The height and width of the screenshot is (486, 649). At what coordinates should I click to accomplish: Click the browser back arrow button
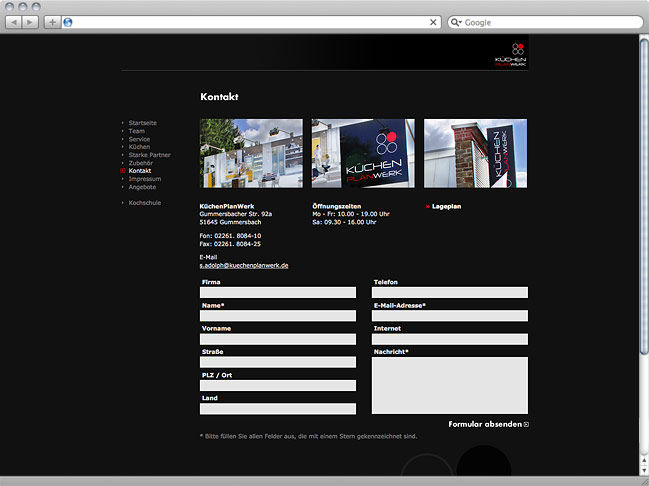(x=15, y=22)
